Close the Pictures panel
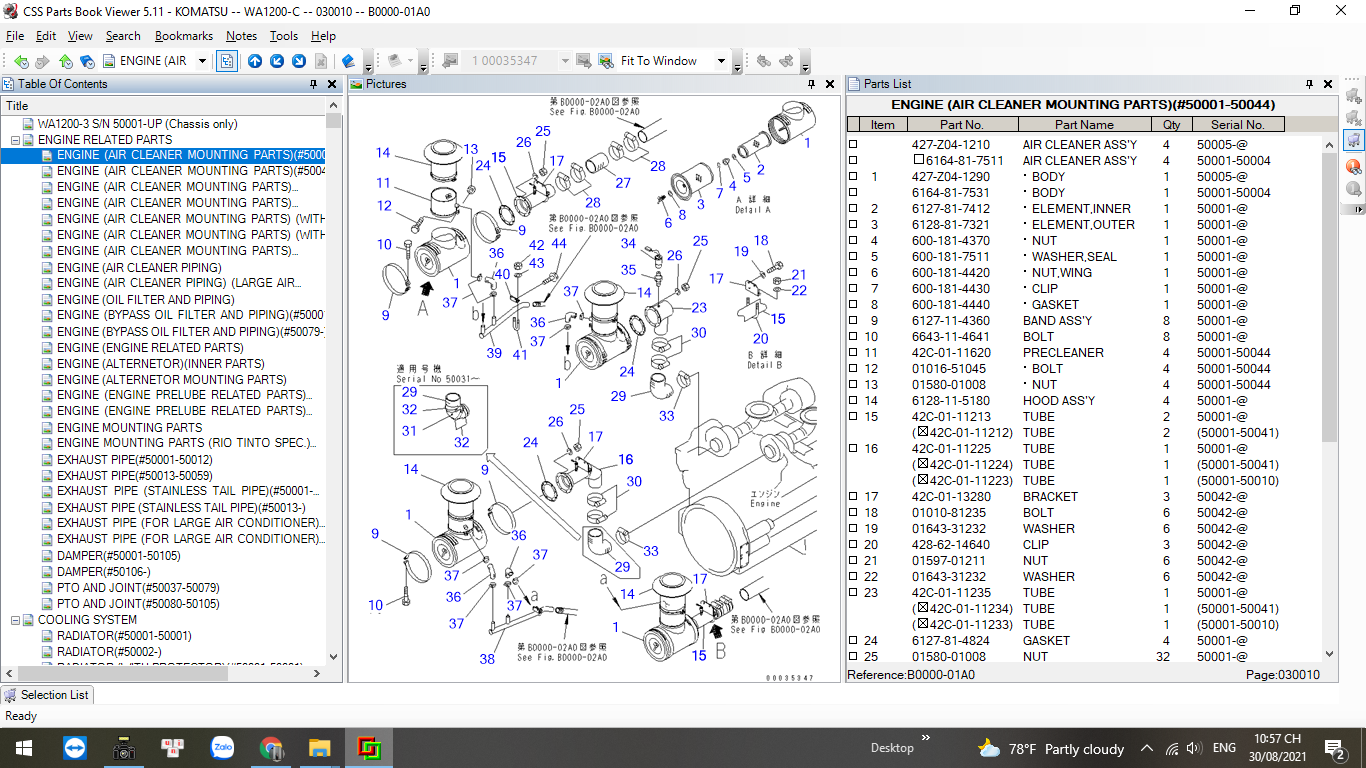Viewport: 1366px width, 768px height. pos(829,84)
